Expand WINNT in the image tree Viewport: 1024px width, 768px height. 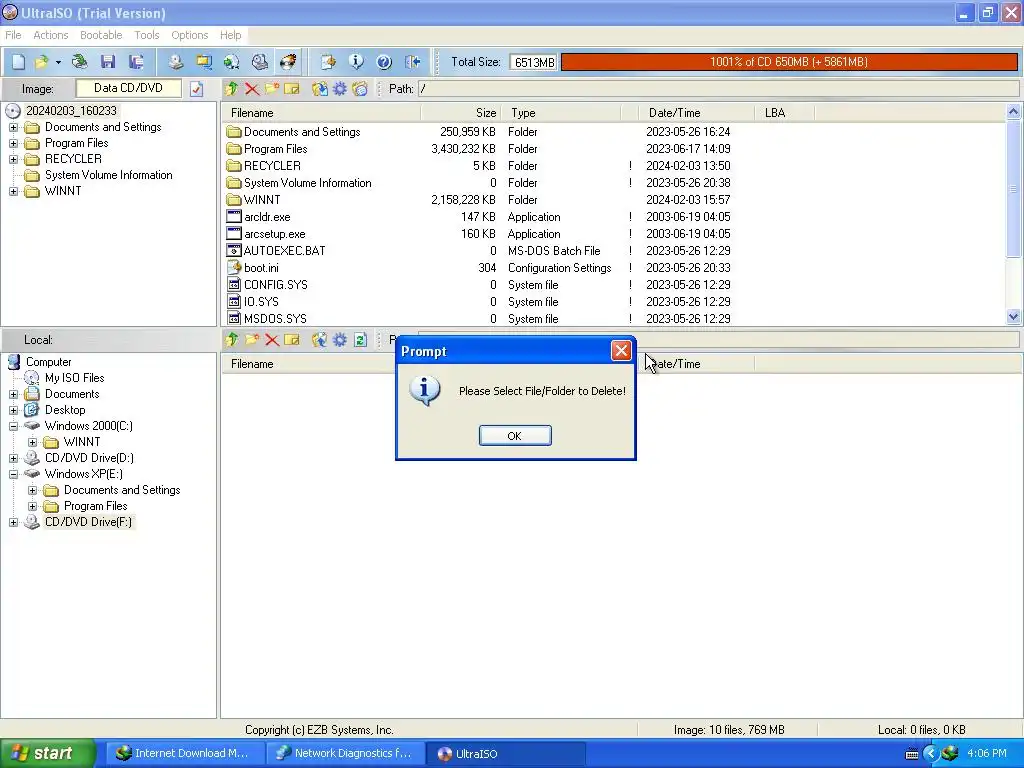[13, 191]
